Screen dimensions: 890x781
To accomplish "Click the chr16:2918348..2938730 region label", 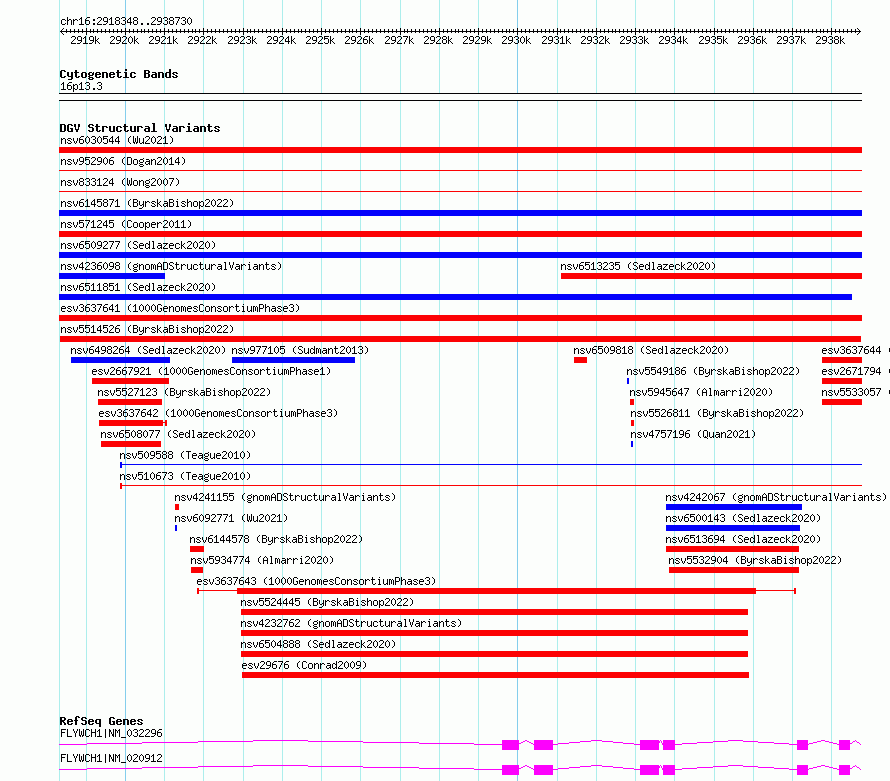I will coord(126,21).
